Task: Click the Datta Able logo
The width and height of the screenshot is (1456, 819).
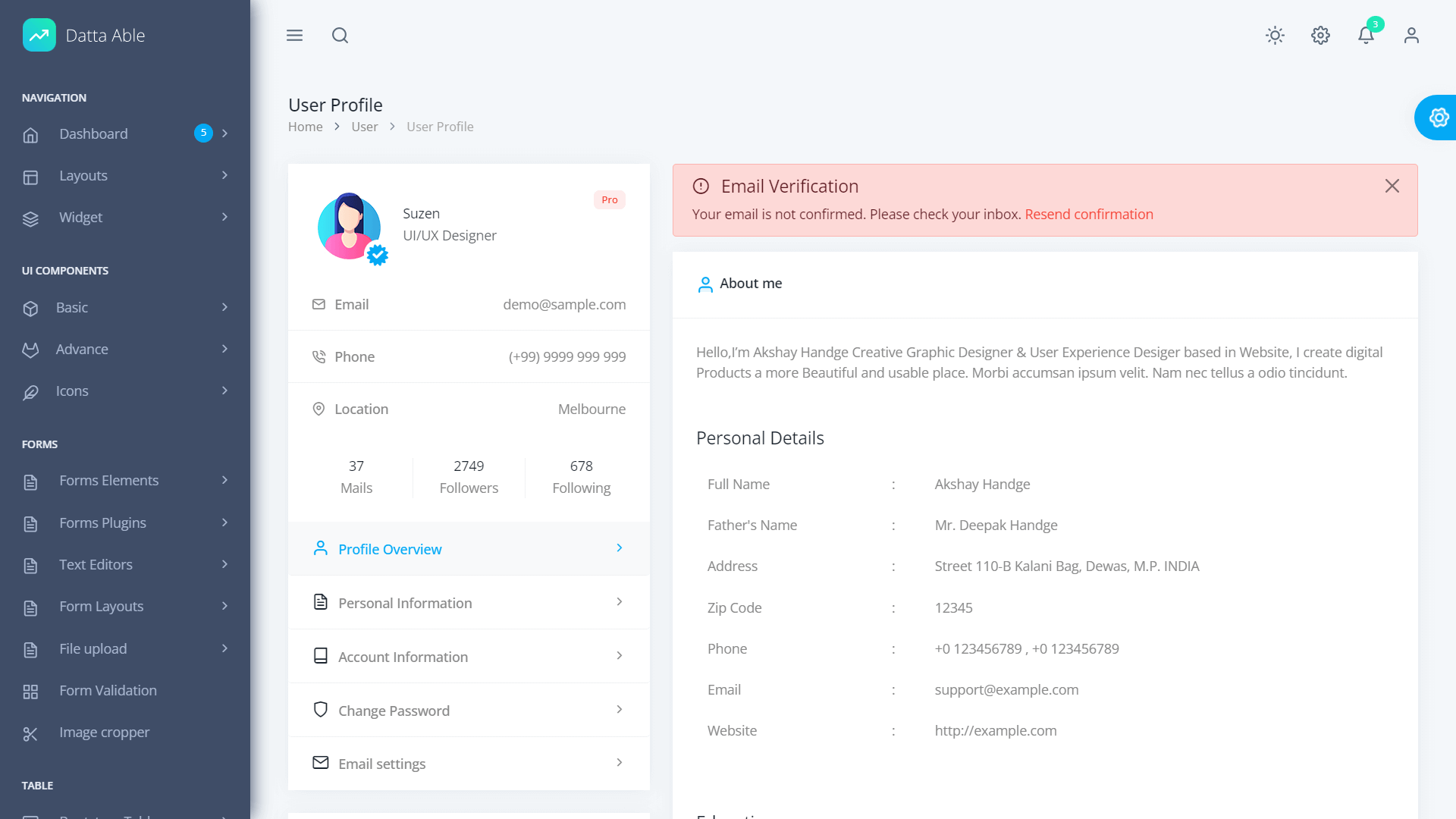Action: [x=83, y=36]
